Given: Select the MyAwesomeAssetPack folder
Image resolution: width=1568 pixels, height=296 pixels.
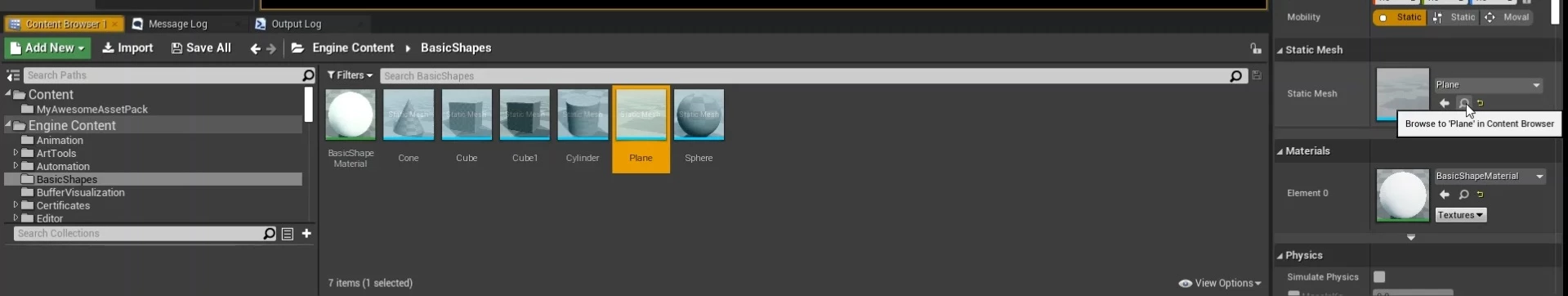Looking at the screenshot, I should [92, 110].
